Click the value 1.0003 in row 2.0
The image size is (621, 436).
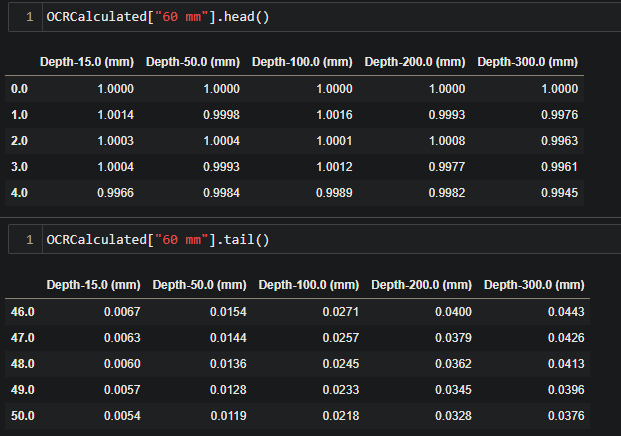[x=116, y=141]
